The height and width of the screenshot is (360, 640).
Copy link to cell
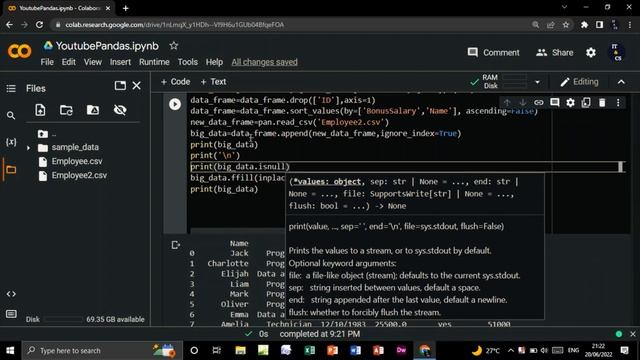point(538,102)
